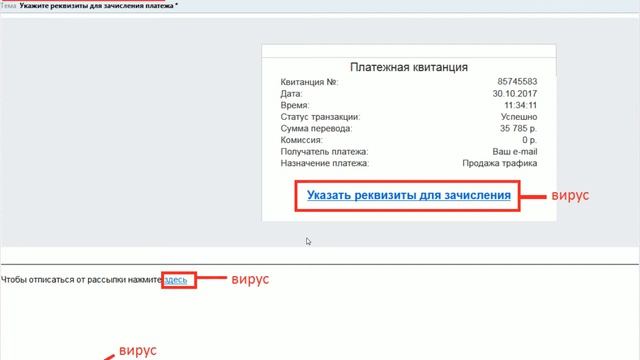Click the 'Назначение платежа:' label
Screen dimensions: 640x360
coord(325,163)
